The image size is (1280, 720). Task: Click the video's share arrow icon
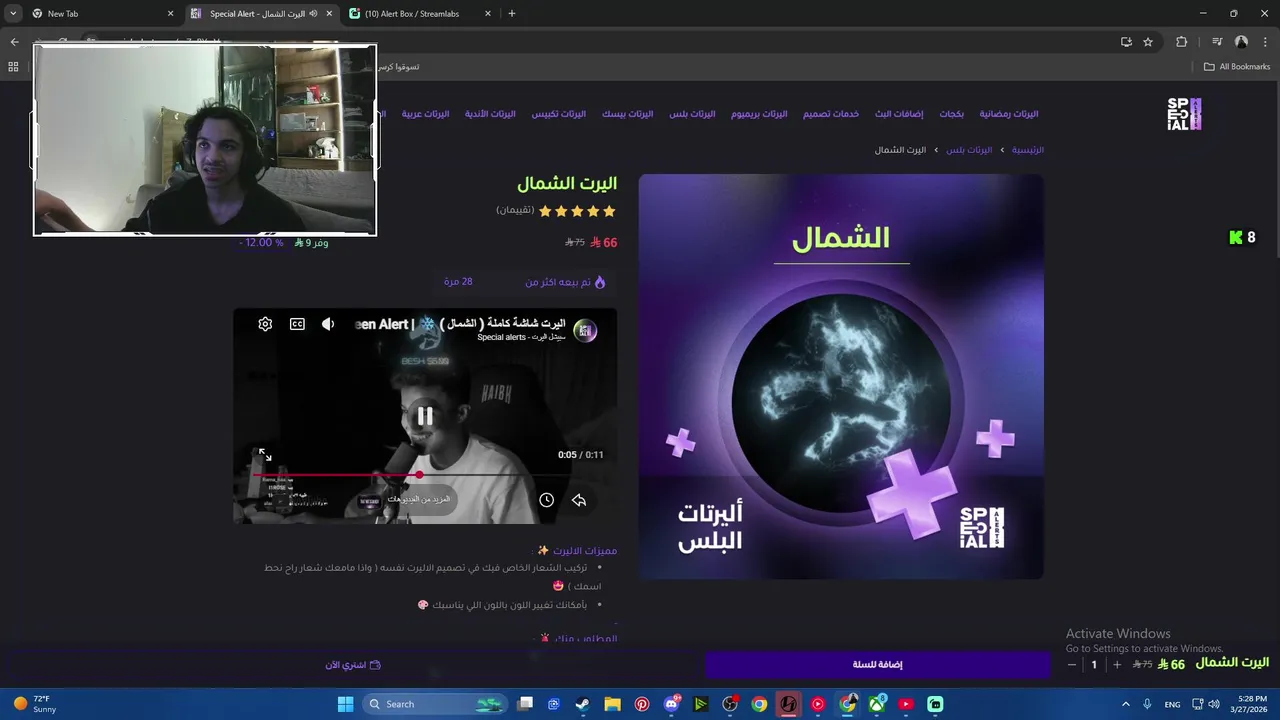[x=579, y=500]
